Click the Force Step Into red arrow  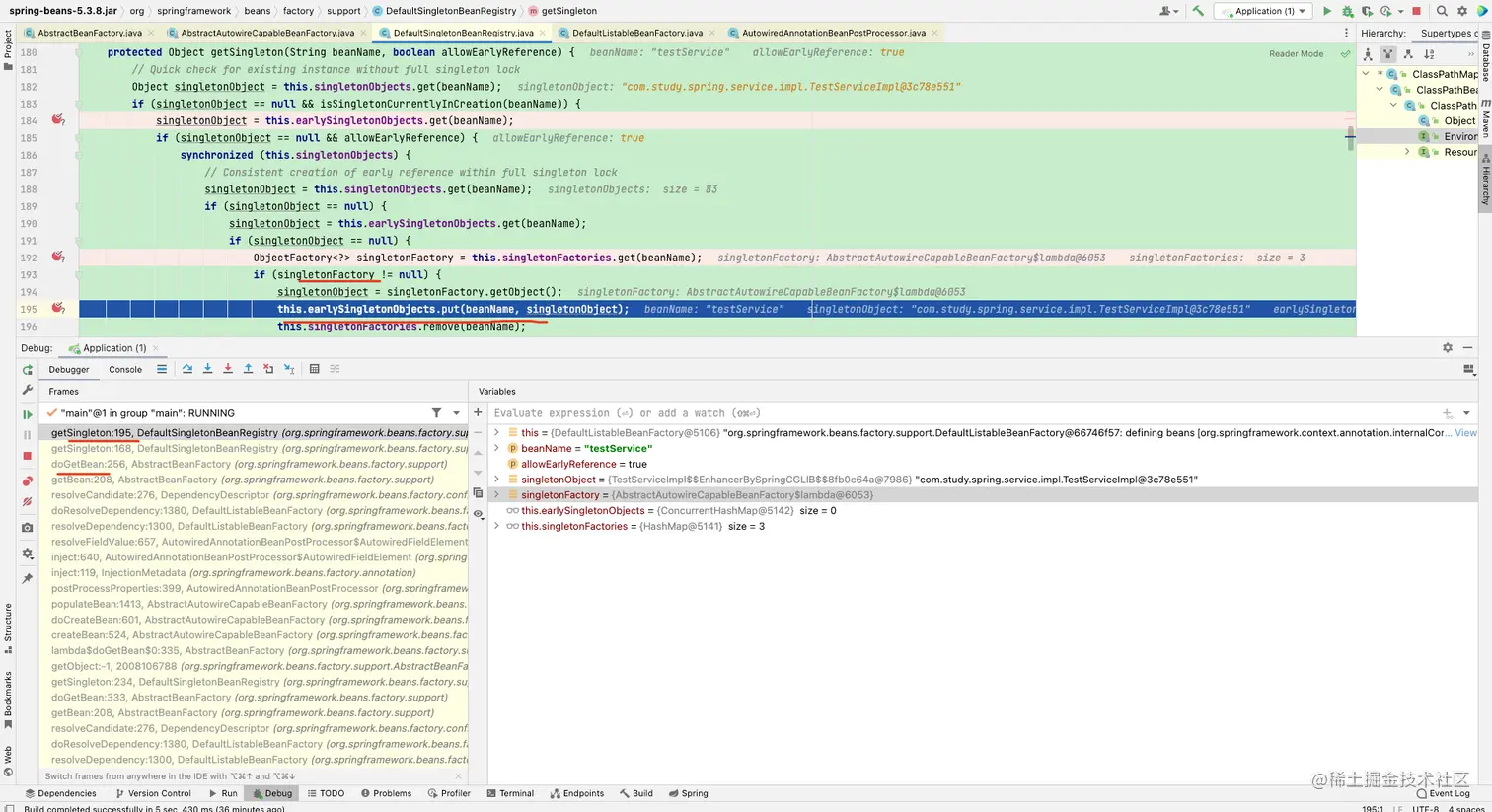coord(228,369)
